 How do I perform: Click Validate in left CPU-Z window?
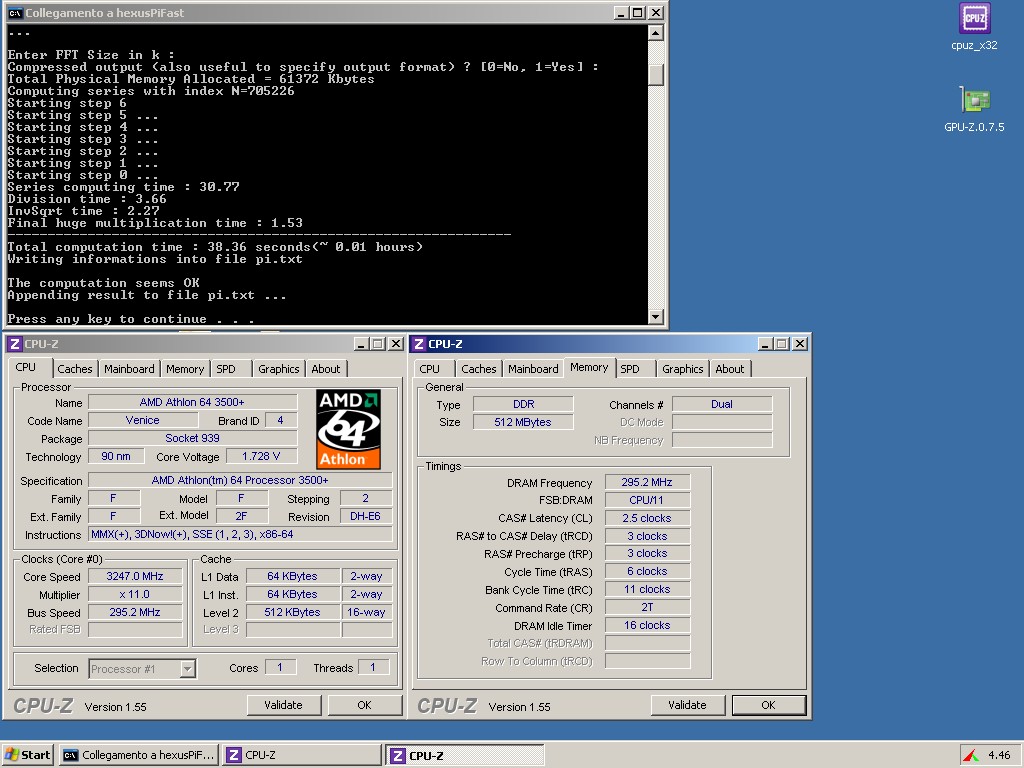click(x=284, y=705)
